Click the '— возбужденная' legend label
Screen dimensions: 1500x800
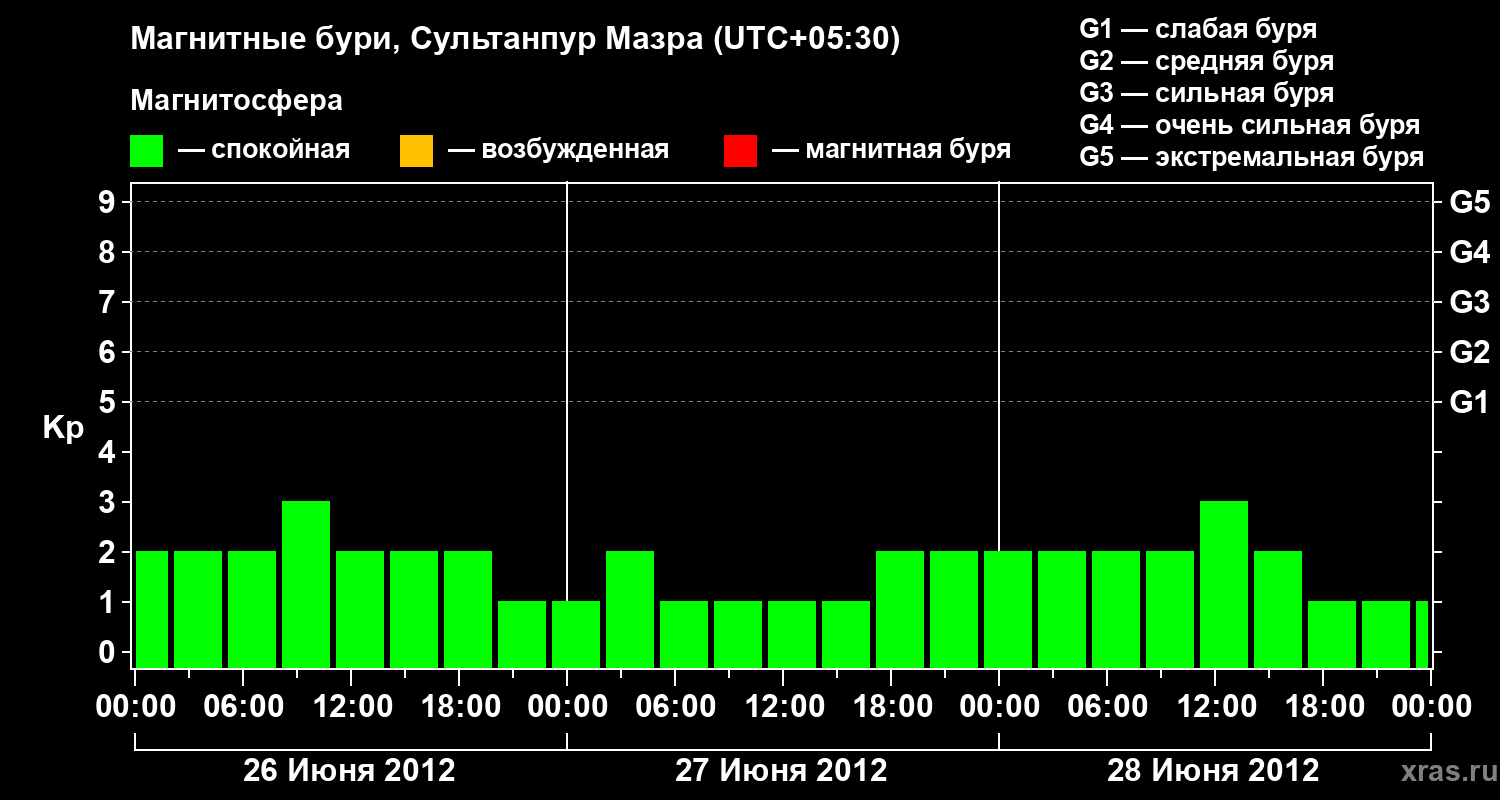[558, 151]
